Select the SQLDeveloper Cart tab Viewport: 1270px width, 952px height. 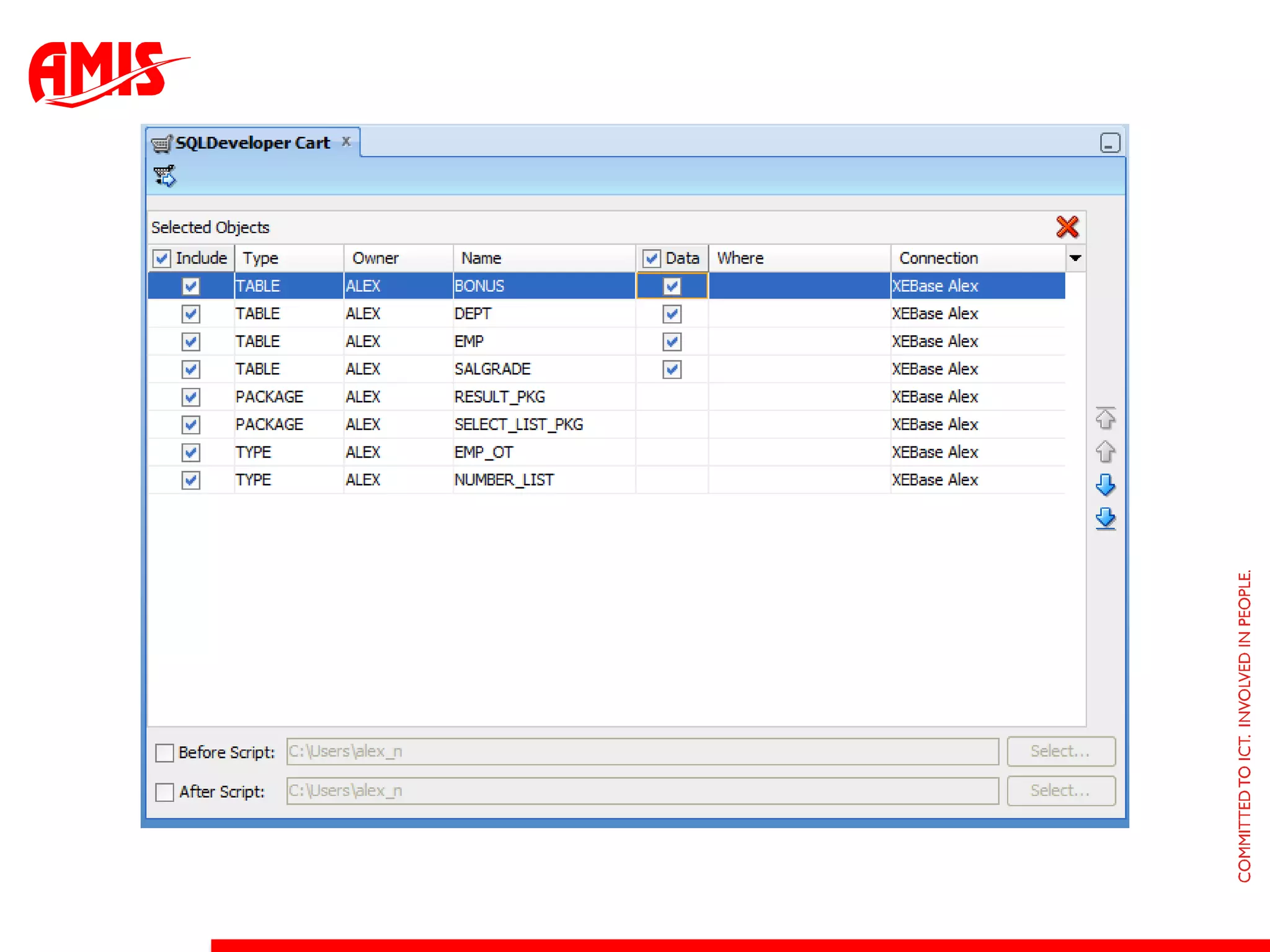(252, 143)
